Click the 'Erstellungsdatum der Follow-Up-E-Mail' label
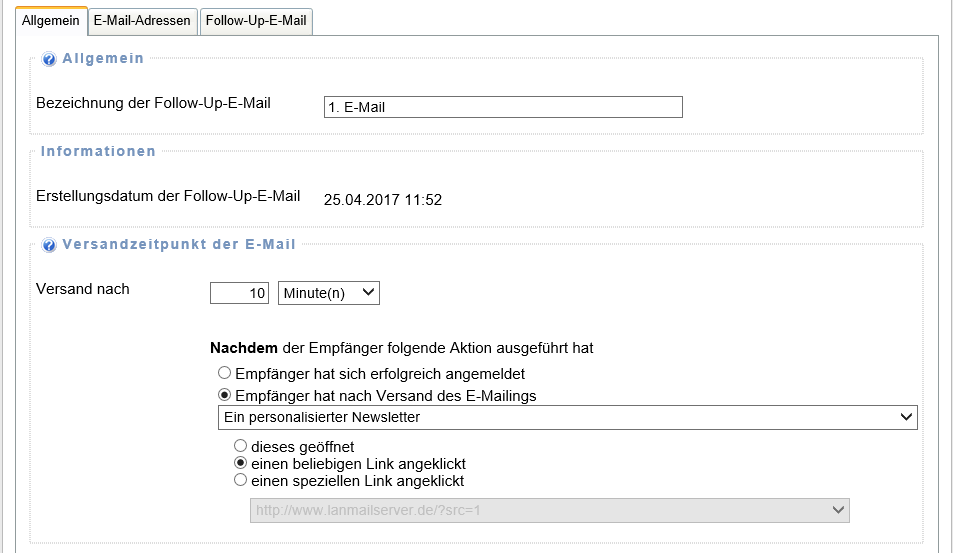 pyautogui.click(x=168, y=196)
